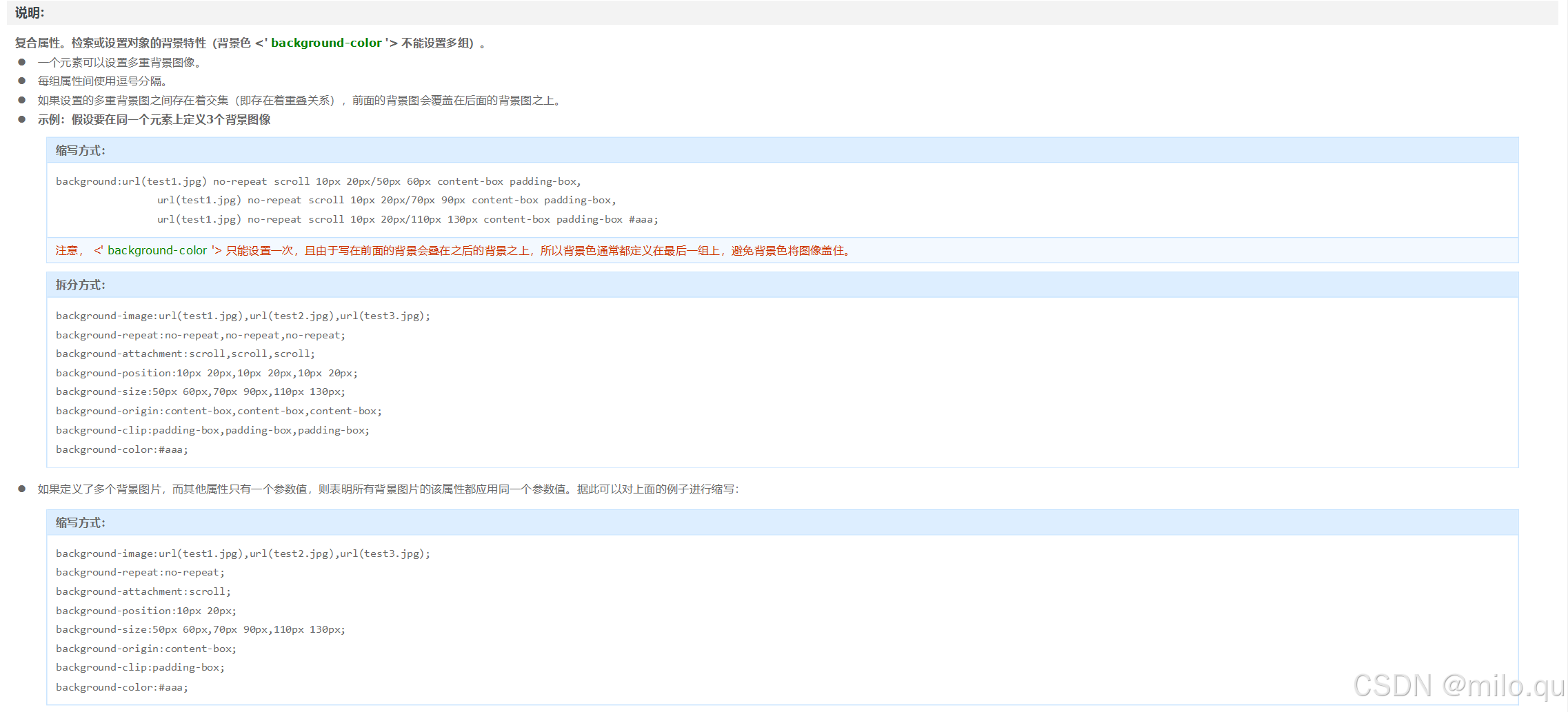The height and width of the screenshot is (712, 1568).
Task: Click 'background-clip:padding-box;' line
Action: 141,667
